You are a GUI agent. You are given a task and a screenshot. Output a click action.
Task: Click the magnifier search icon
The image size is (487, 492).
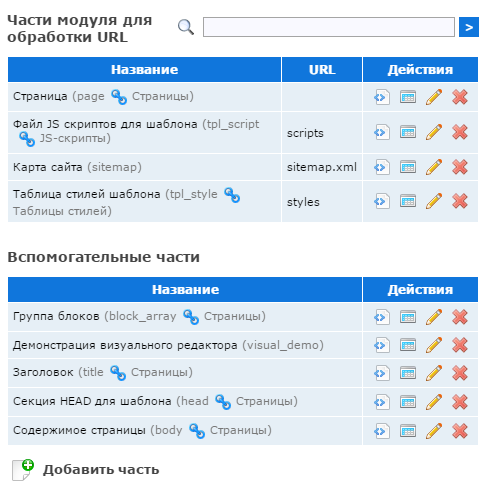click(186, 27)
